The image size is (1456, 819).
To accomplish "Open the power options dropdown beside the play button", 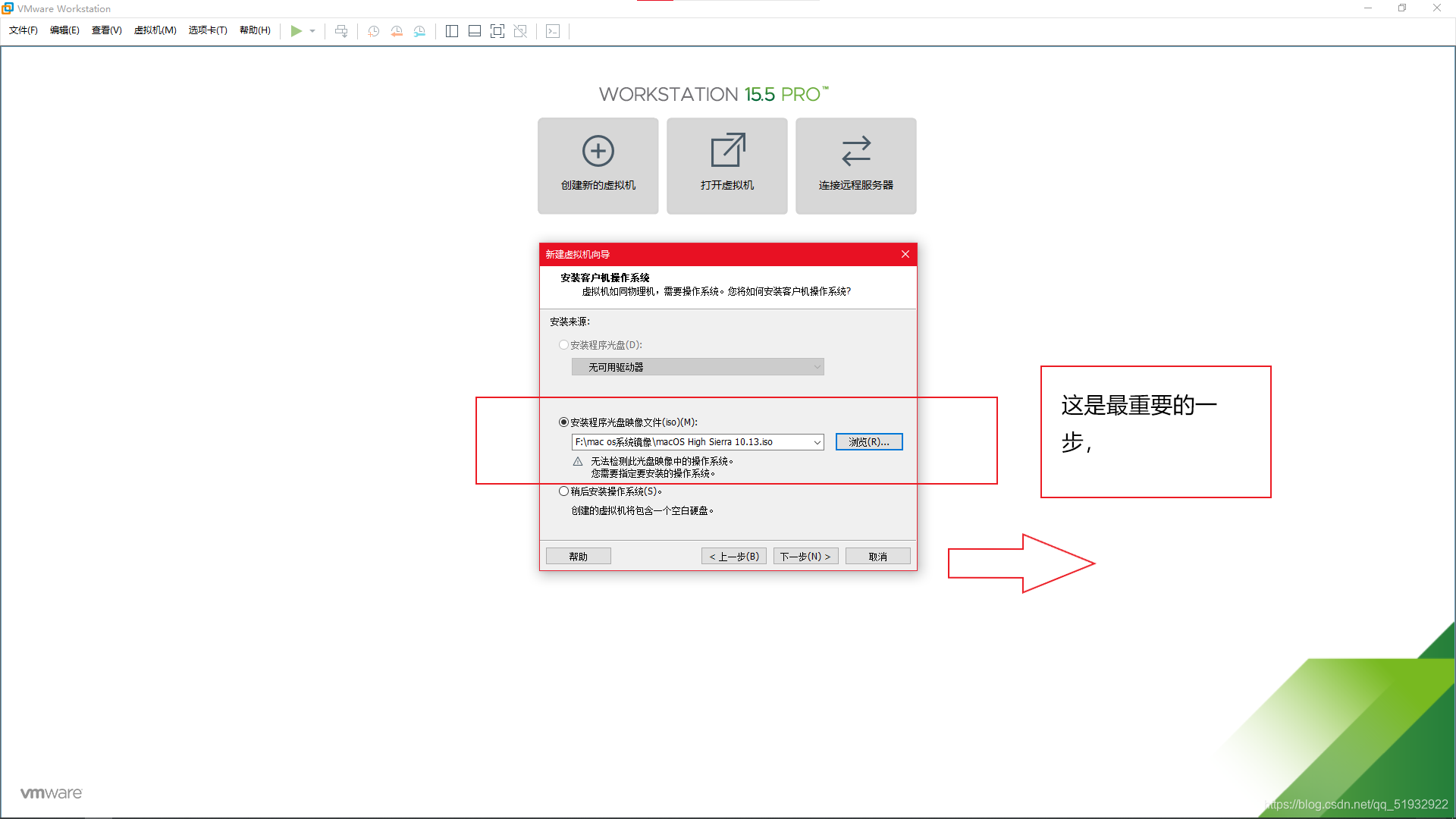I will coord(312,31).
